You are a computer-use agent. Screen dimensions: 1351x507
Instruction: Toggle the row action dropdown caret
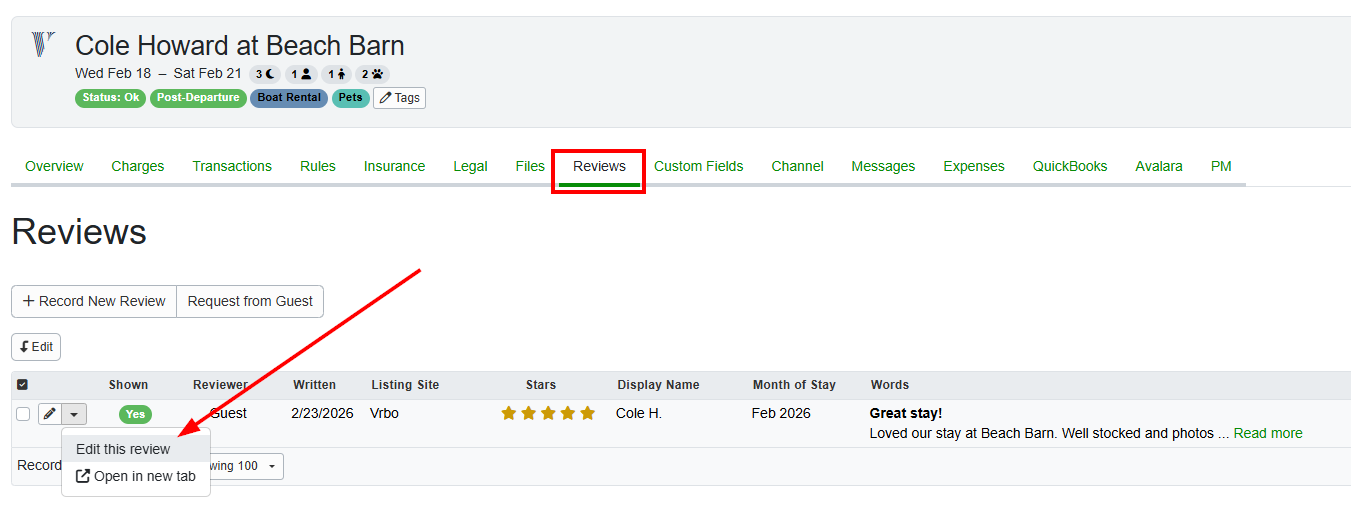tap(75, 414)
